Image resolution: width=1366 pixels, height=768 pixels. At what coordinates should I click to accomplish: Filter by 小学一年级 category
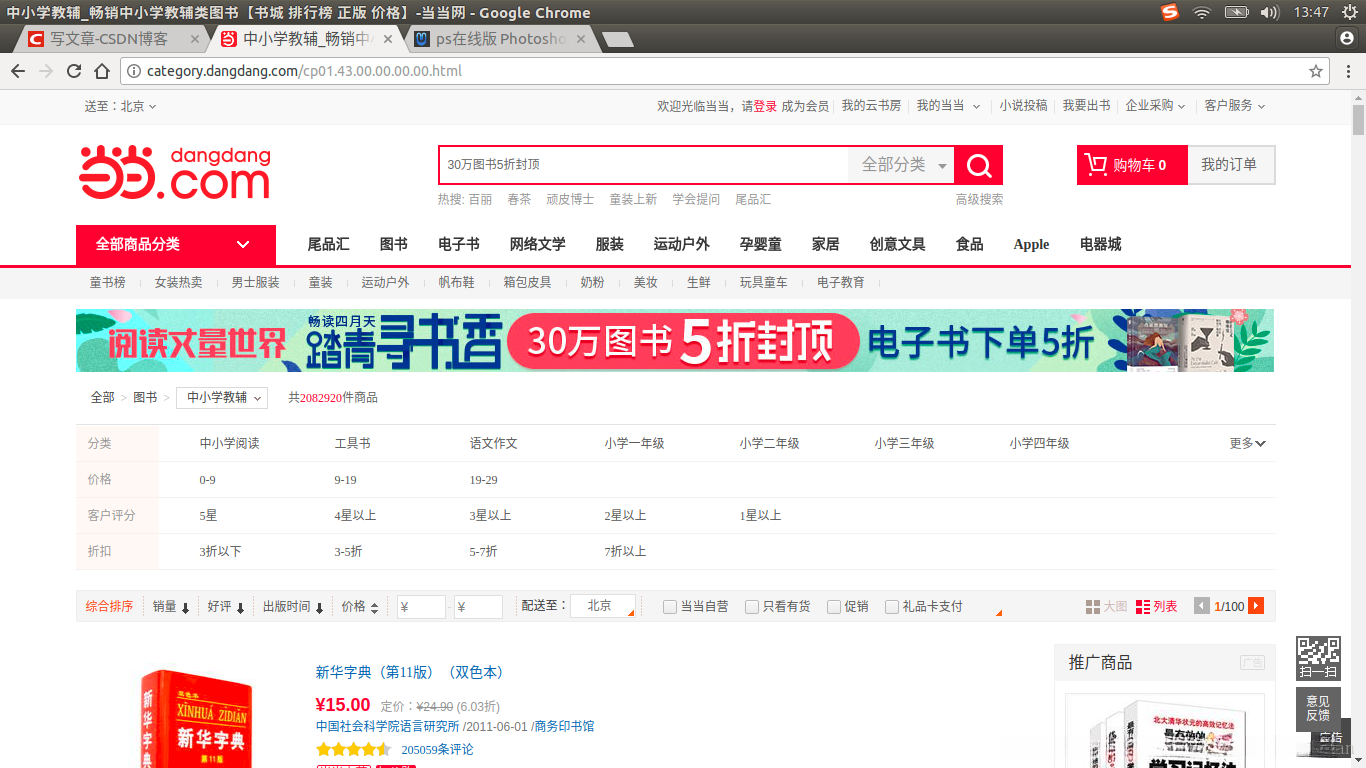634,443
